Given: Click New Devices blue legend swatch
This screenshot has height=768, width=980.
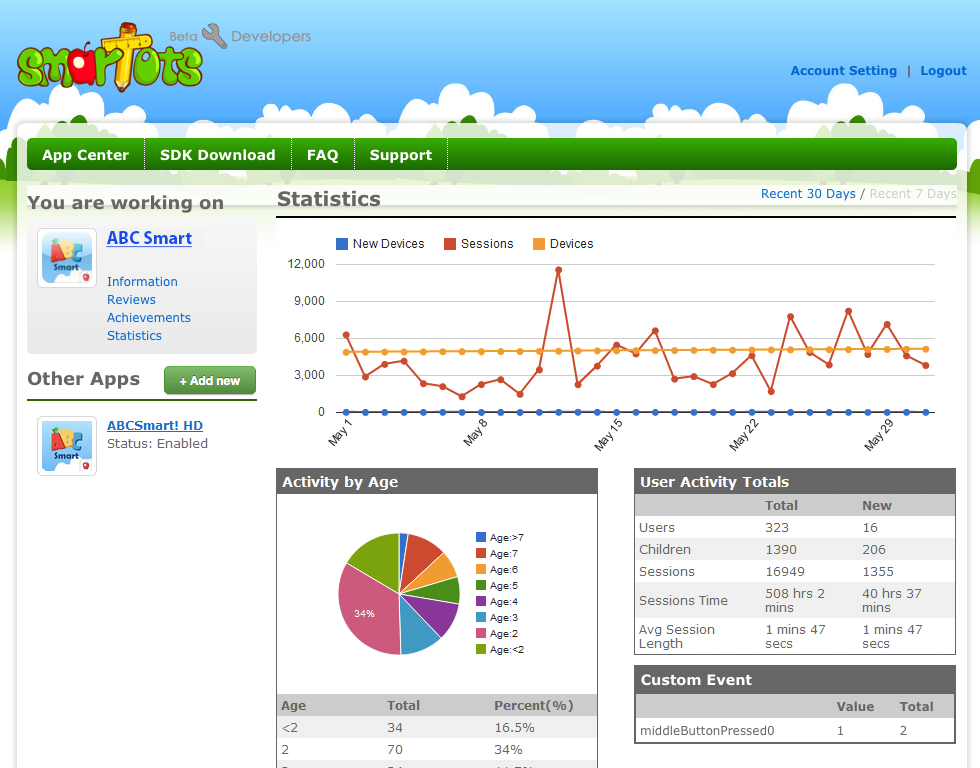Looking at the screenshot, I should 342,244.
